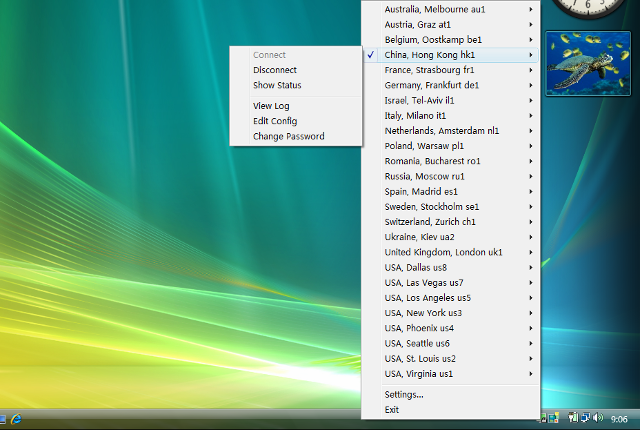Screen dimensions: 640x430
Task: Select USA, Las Vegas us7 server
Action: pyautogui.click(x=451, y=282)
